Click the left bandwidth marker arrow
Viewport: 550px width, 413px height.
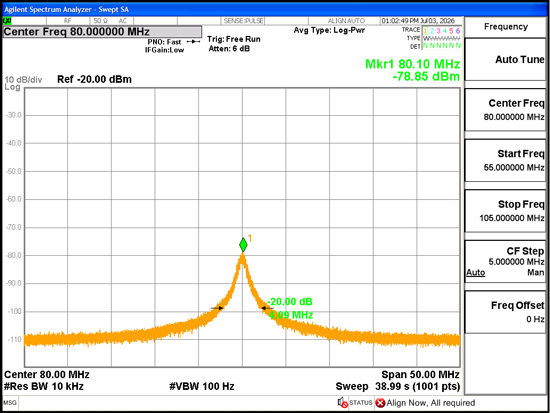[217, 308]
